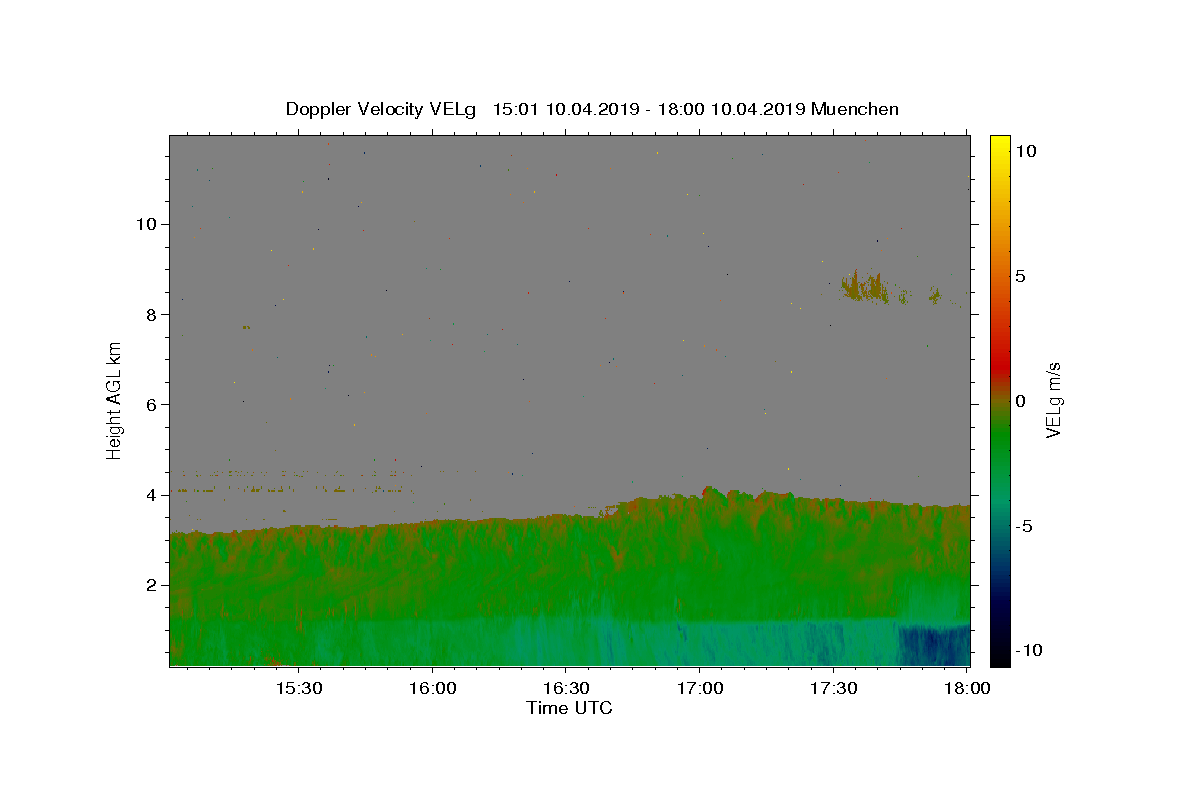Click the 16:30 time tick label
Screen dimensions: 1200x800
click(565, 689)
